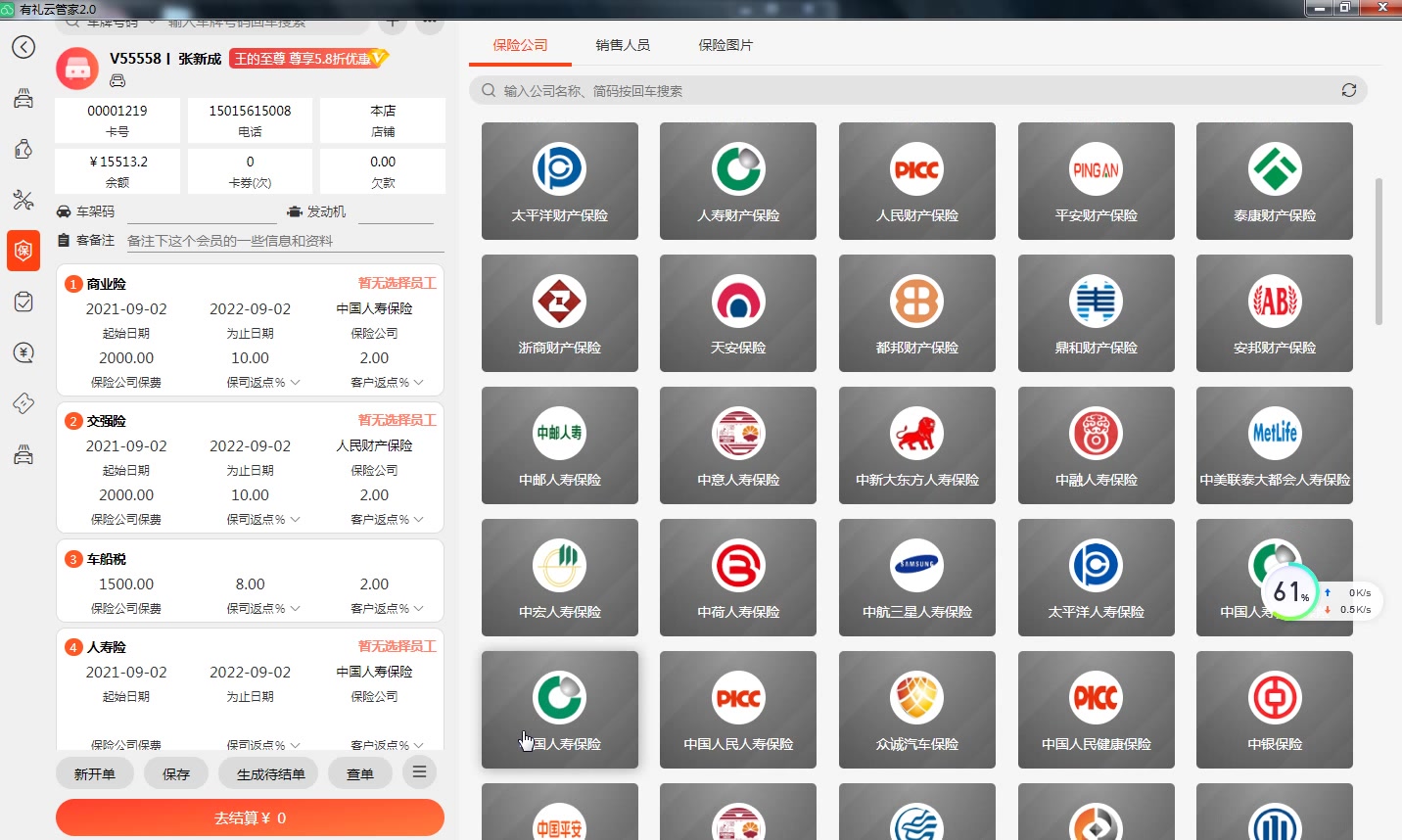
Task: Pick 中国人民健康保险 tile
Action: pyautogui.click(x=1097, y=710)
